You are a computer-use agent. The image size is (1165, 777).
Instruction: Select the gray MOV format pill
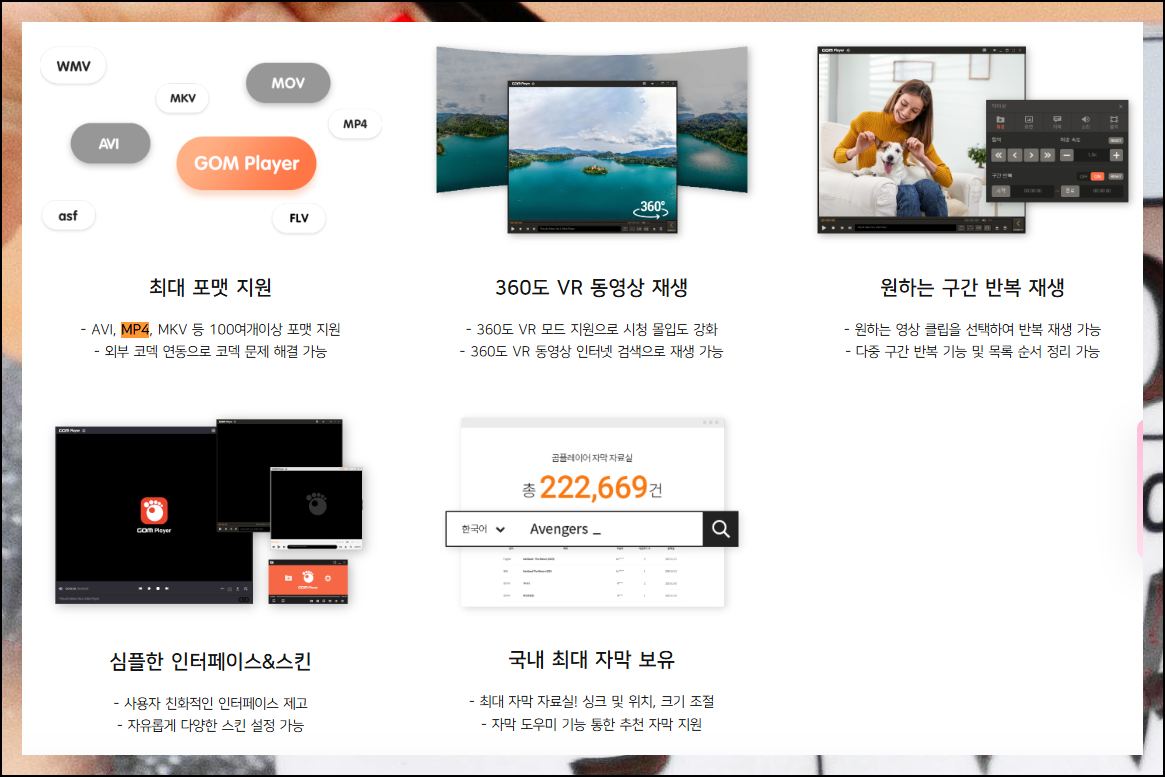[288, 82]
